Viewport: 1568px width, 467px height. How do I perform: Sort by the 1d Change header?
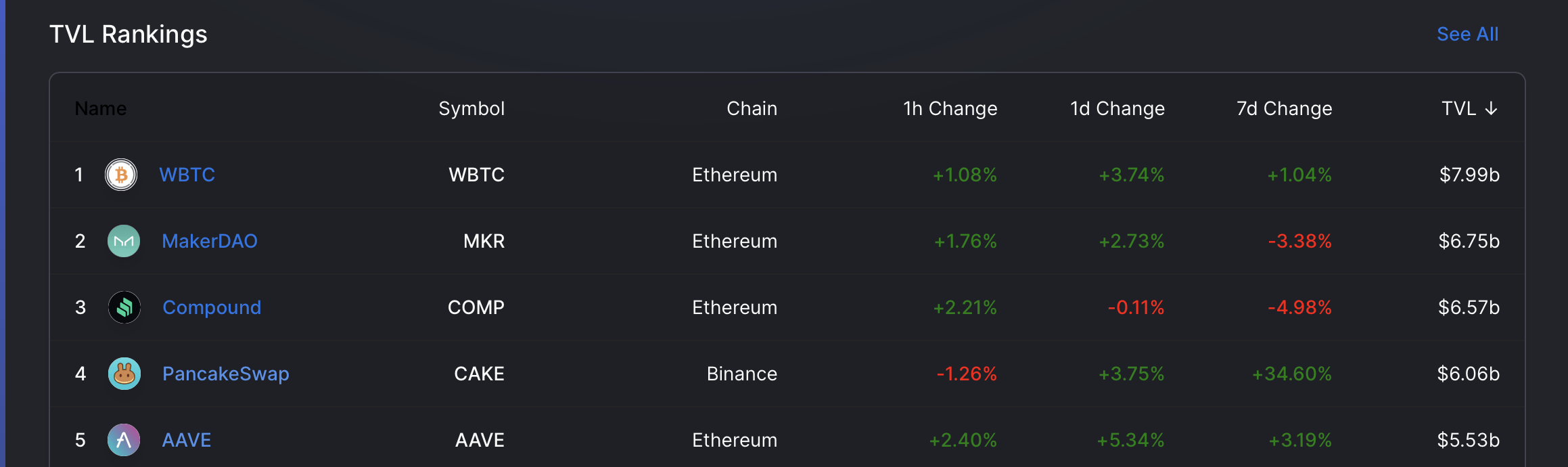click(x=1117, y=108)
